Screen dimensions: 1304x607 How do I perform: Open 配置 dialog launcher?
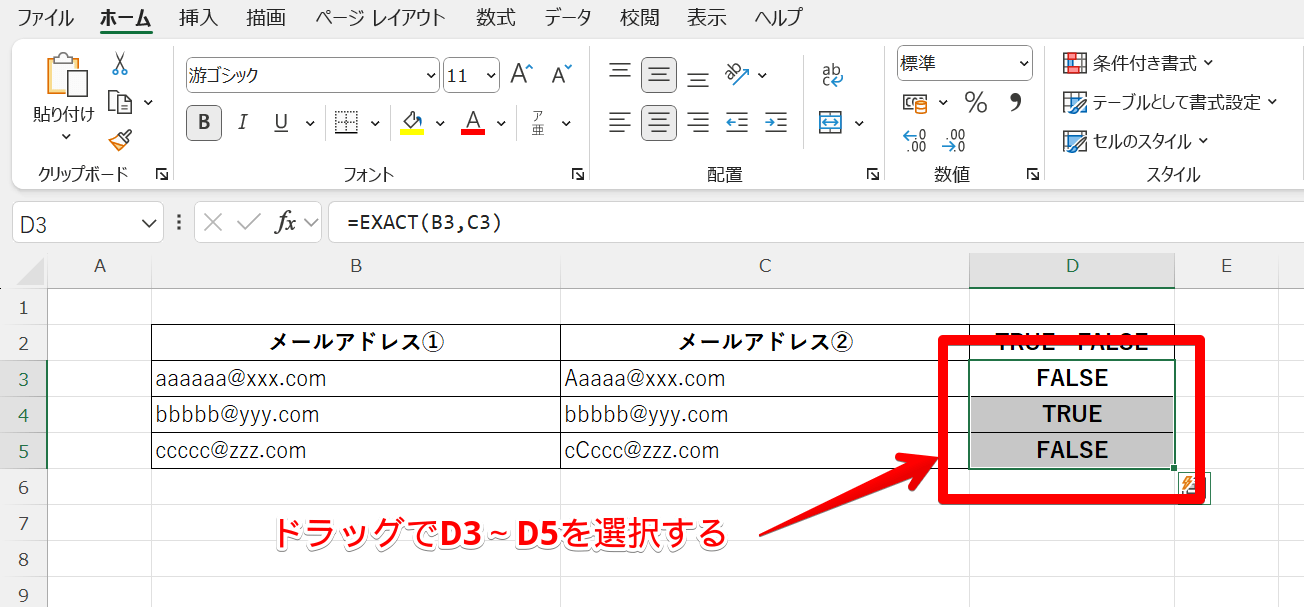coord(872,175)
